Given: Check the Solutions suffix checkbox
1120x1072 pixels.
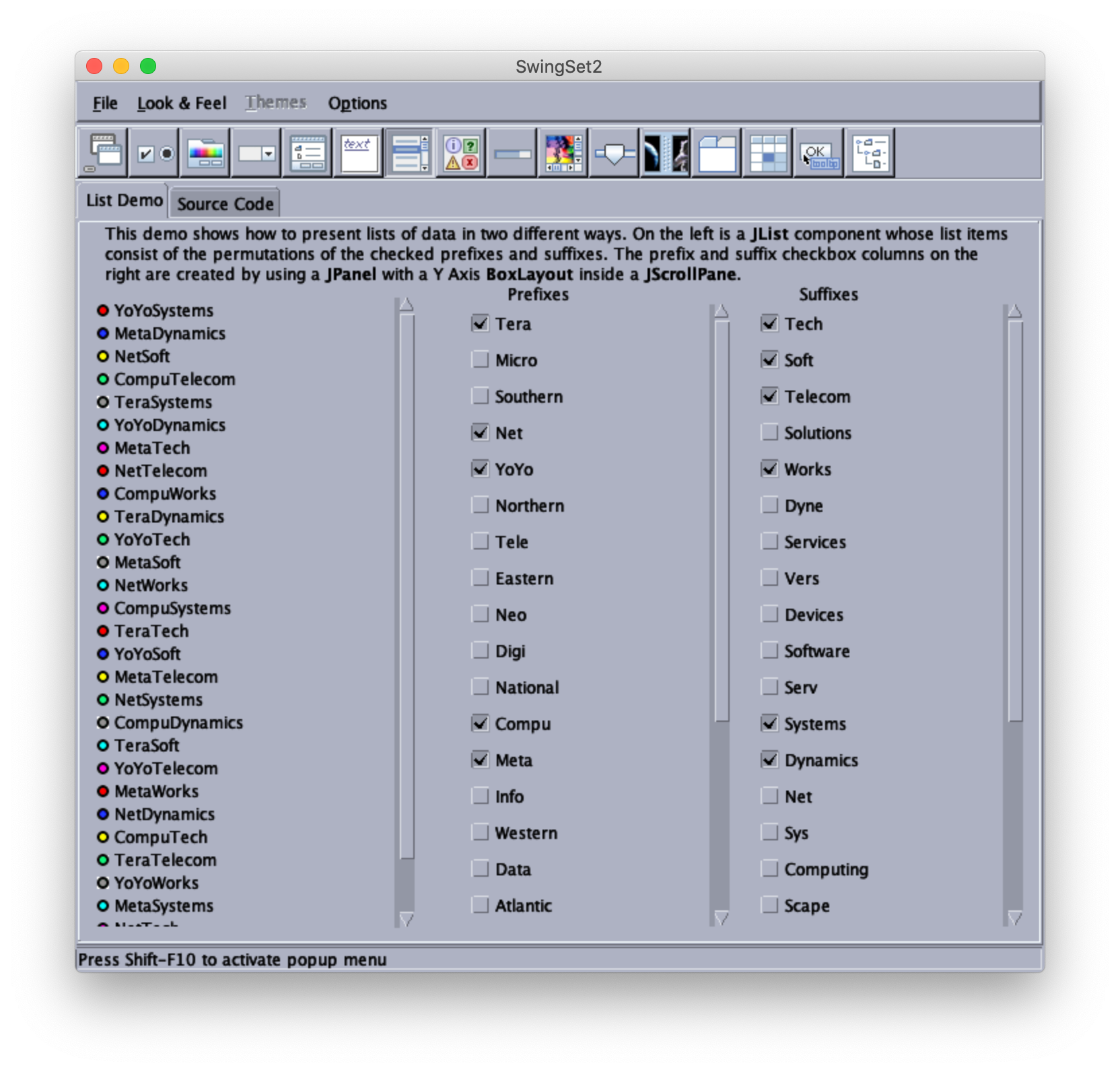Looking at the screenshot, I should (x=769, y=432).
